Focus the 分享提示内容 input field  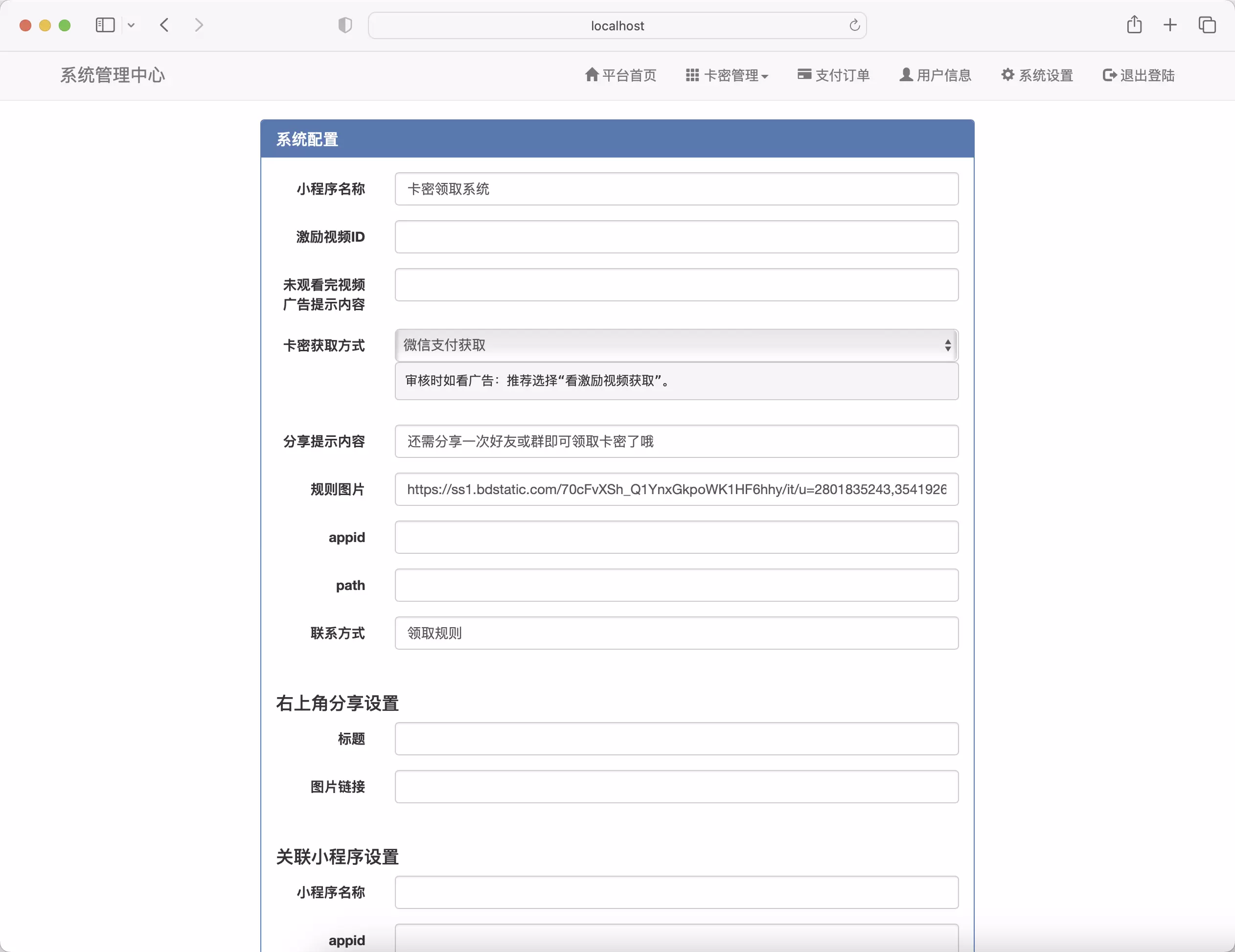[676, 442]
